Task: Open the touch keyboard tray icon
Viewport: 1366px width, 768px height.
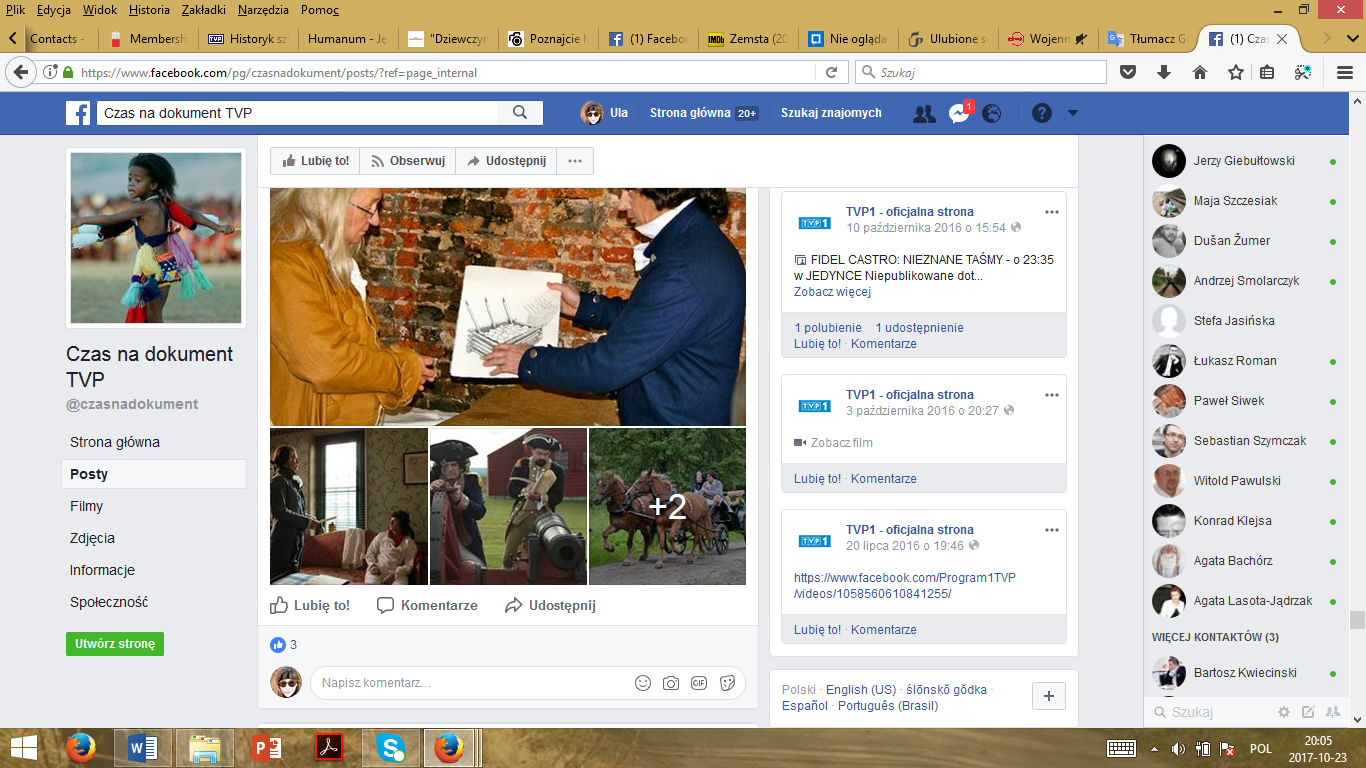Action: pyautogui.click(x=1121, y=748)
